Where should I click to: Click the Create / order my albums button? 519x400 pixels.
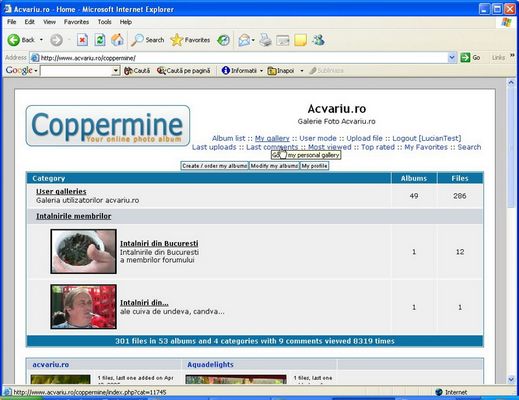(215, 166)
